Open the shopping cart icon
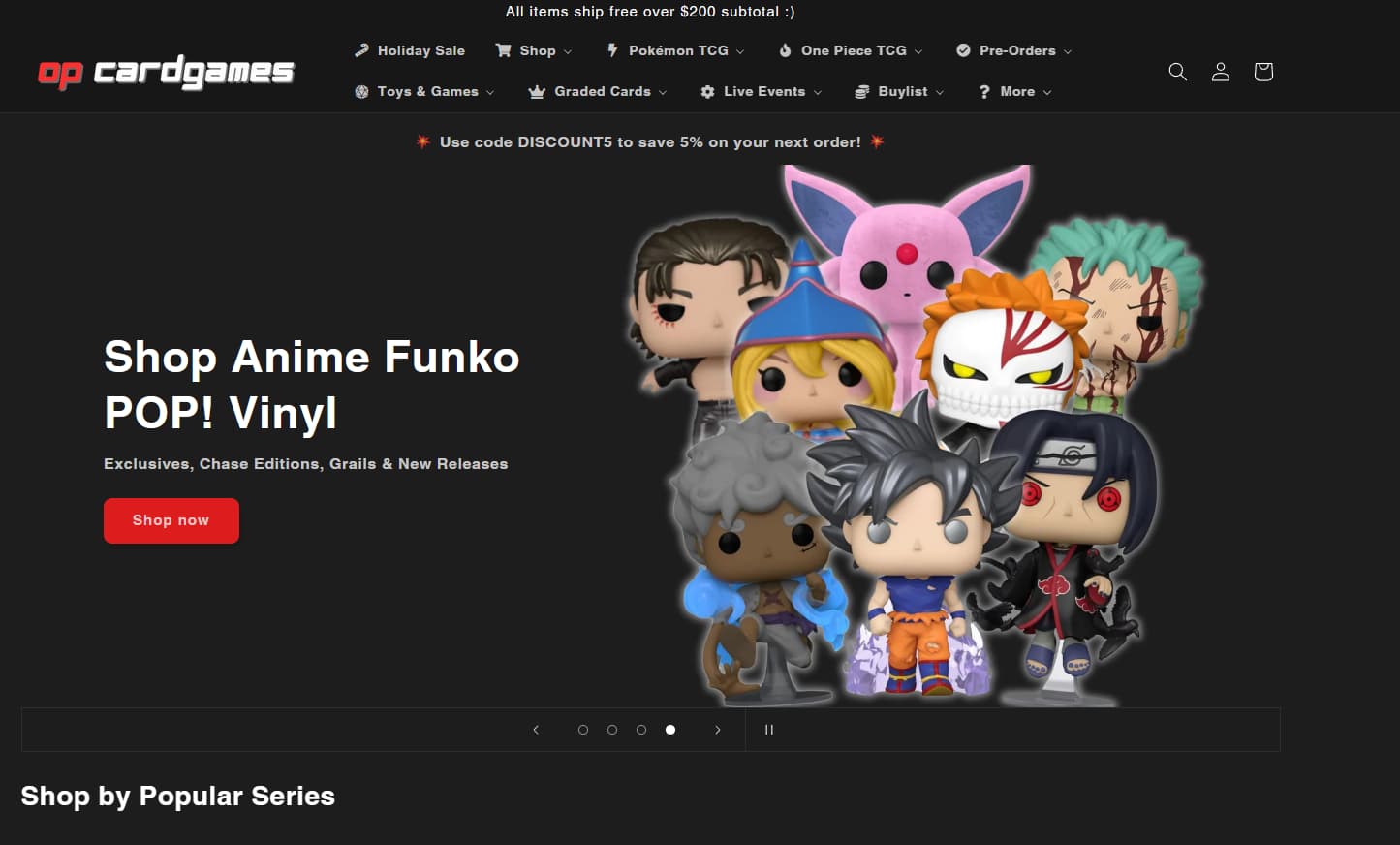Viewport: 1400px width, 845px height. [1262, 72]
